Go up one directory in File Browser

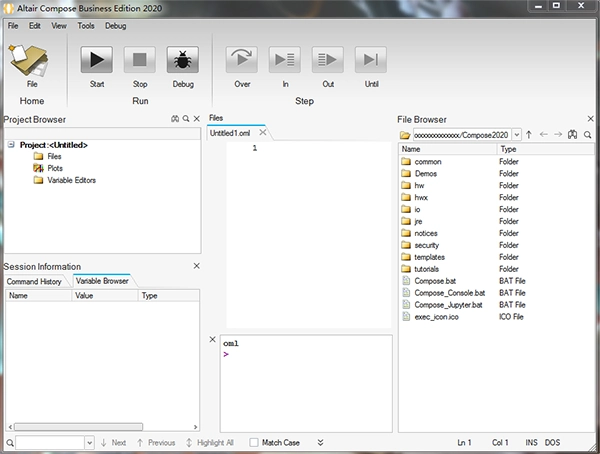tap(529, 135)
